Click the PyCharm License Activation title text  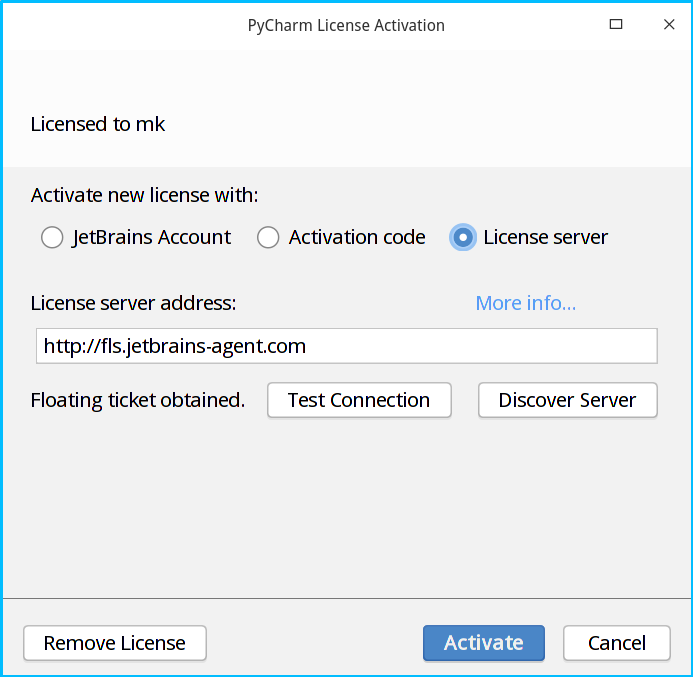(x=346, y=26)
